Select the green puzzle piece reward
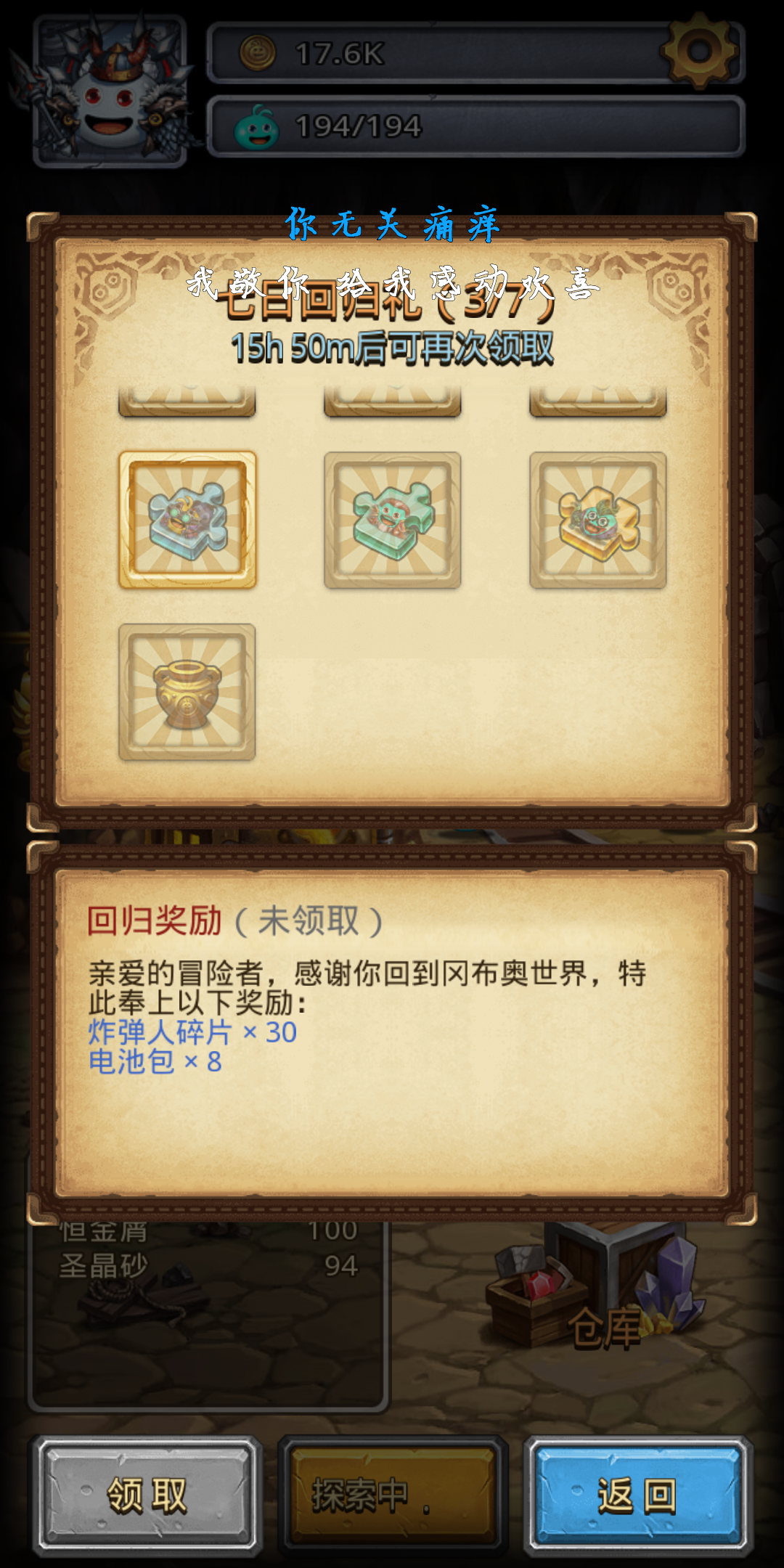 click(392, 520)
